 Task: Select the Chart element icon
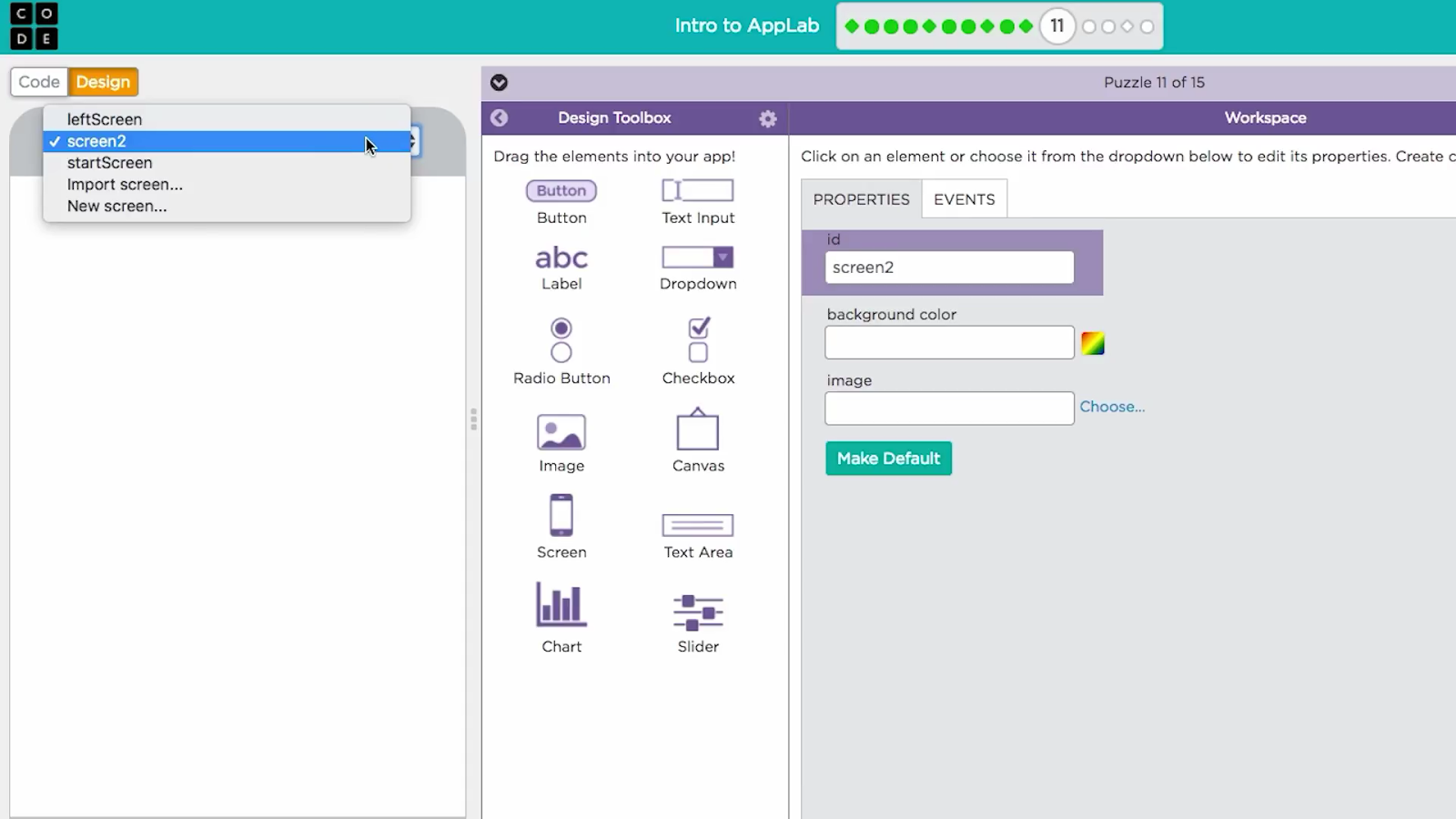point(561,605)
